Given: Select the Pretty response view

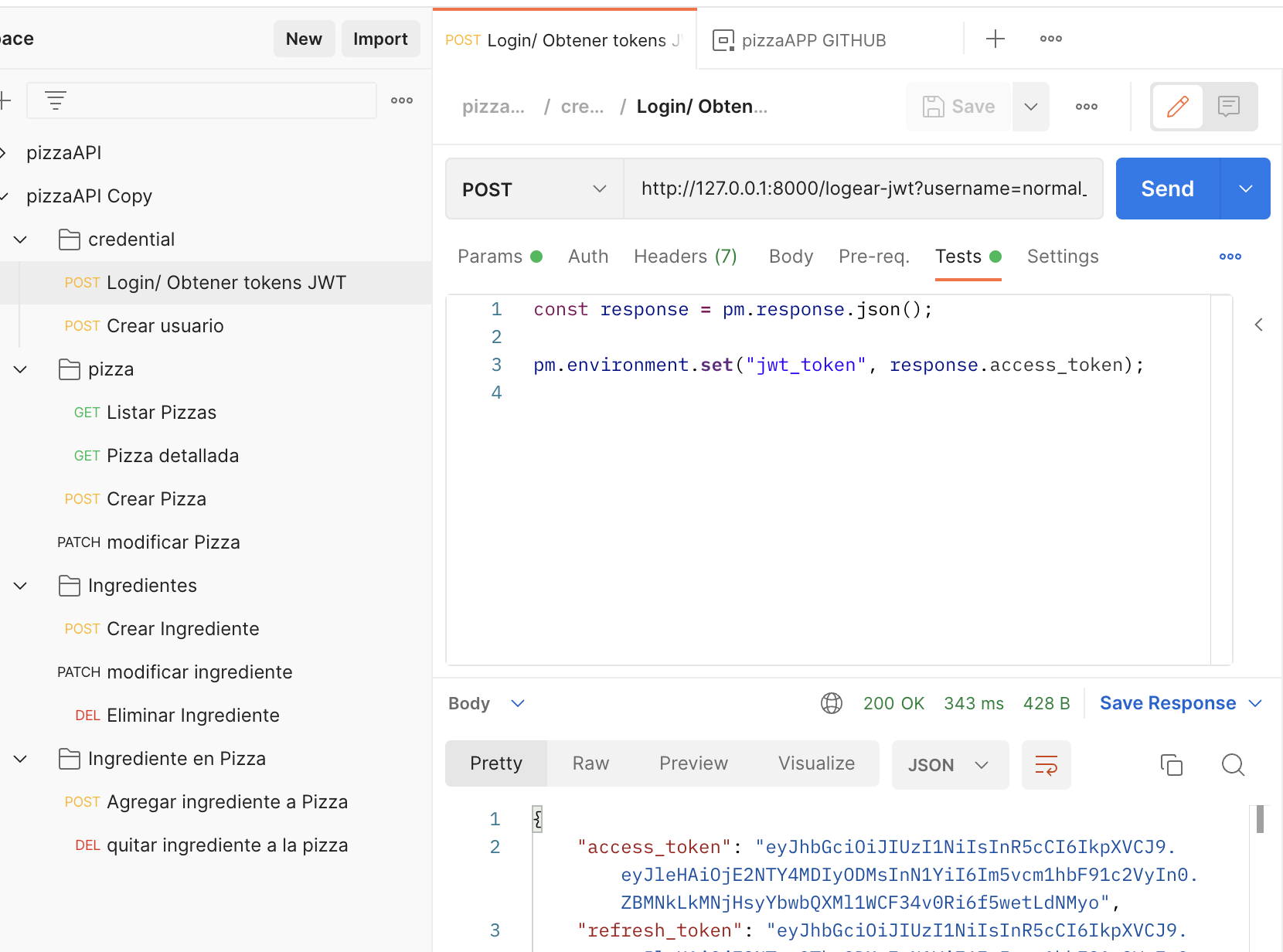Looking at the screenshot, I should click(496, 763).
